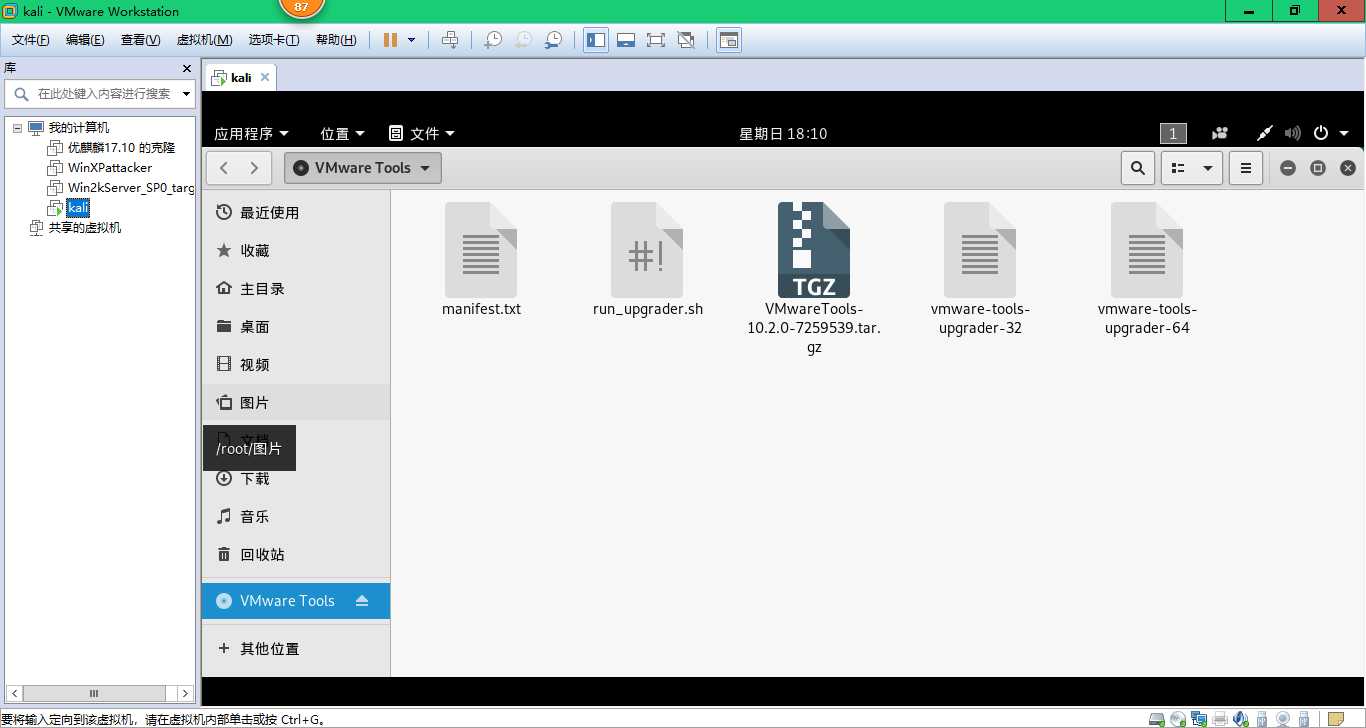This screenshot has height=728, width=1366.
Task: Go to 主目录 home in sidebar
Action: coord(296,289)
